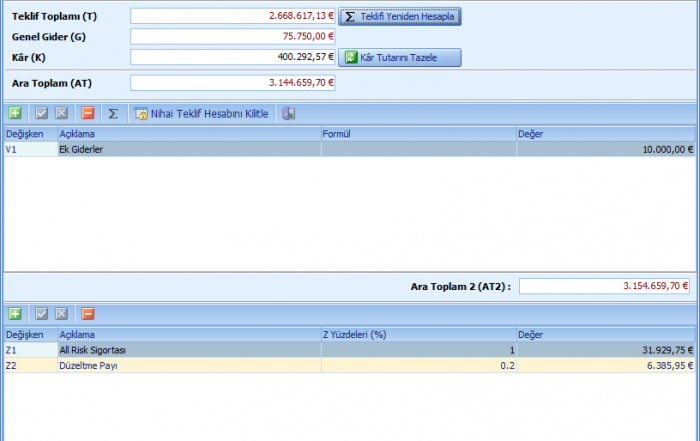The height and width of the screenshot is (441, 700).
Task: Click the Formül column header in the variables table
Action: click(417, 133)
